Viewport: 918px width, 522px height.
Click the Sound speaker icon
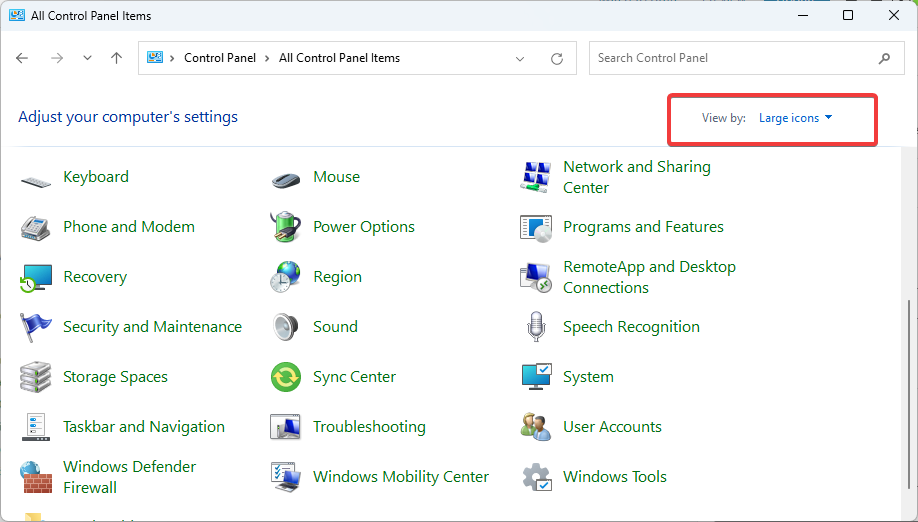pos(286,327)
